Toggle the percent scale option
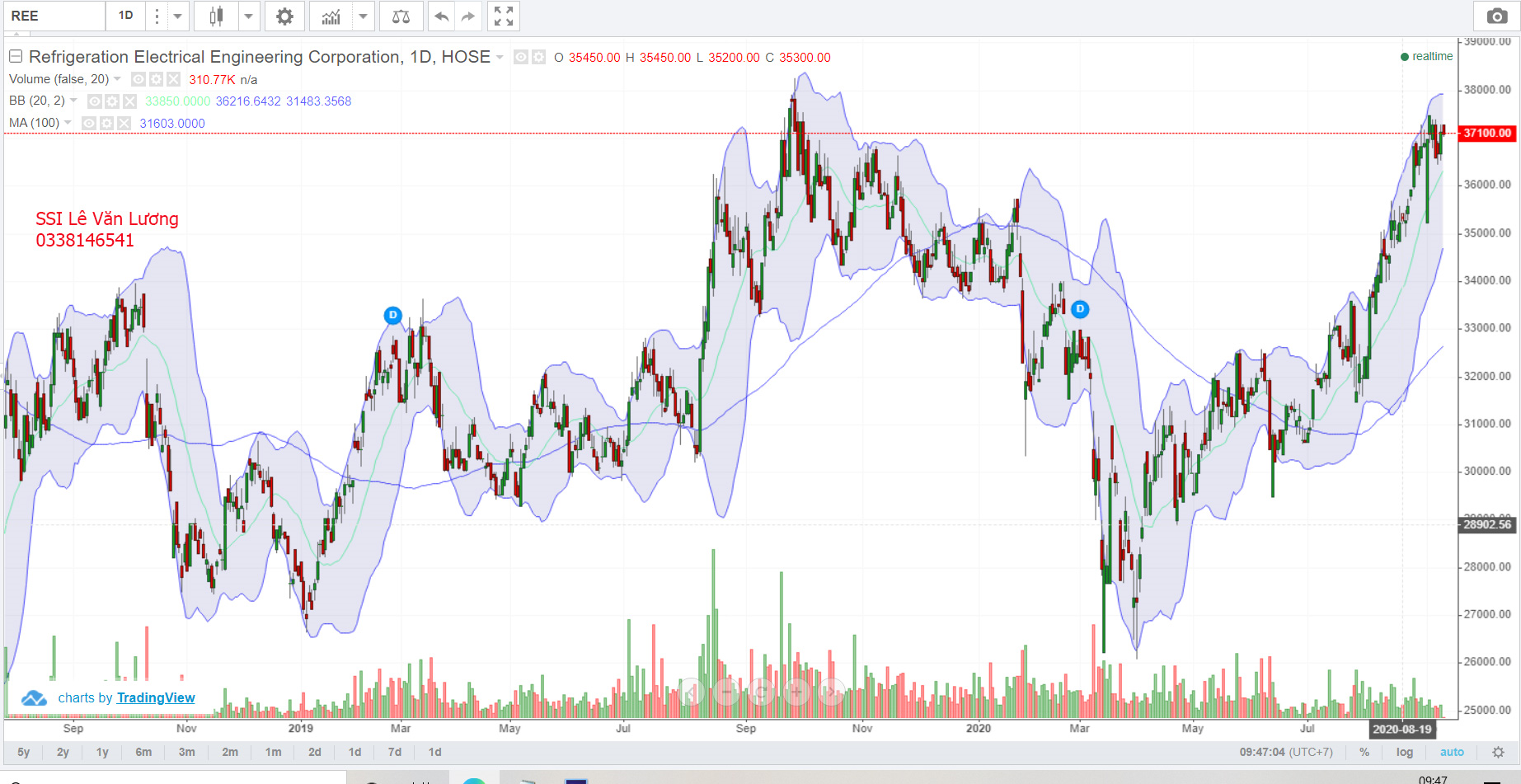 click(1364, 752)
